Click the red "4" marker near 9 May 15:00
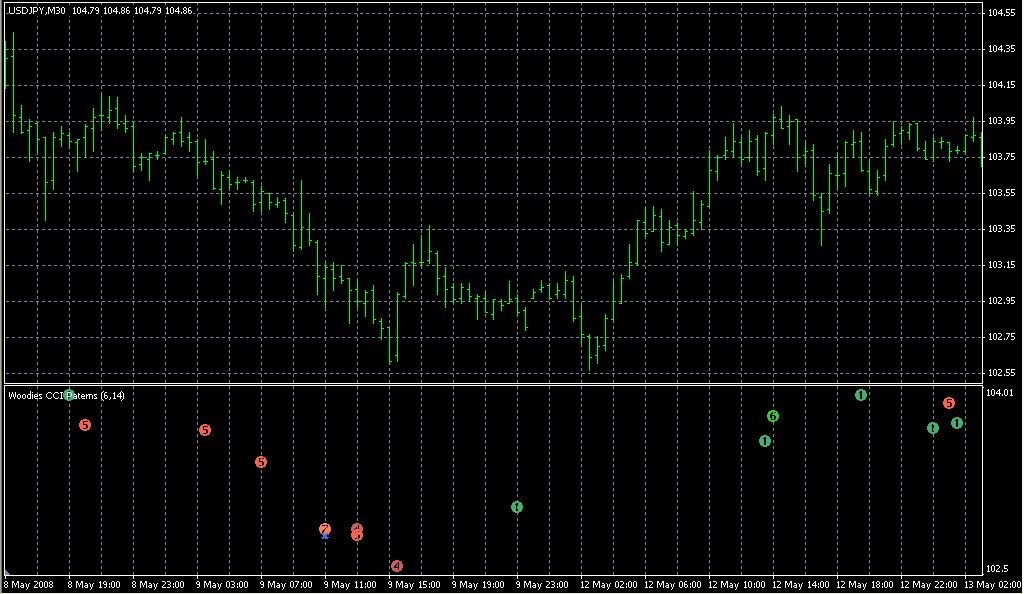 [x=396, y=566]
